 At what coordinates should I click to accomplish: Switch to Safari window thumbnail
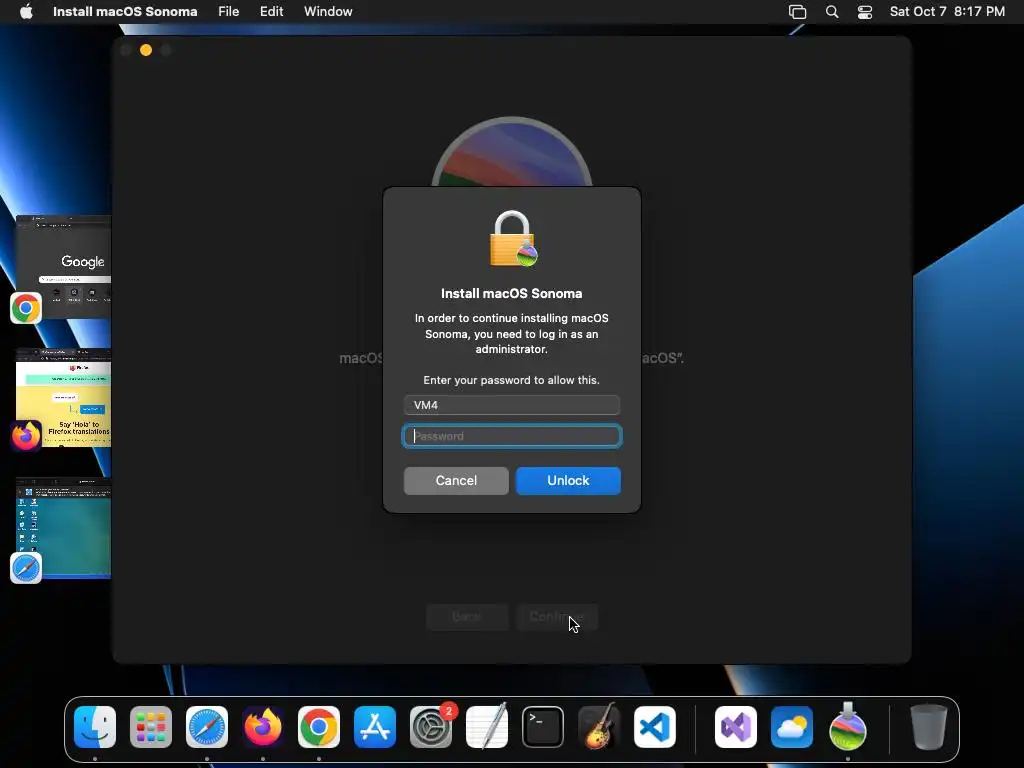[63, 528]
